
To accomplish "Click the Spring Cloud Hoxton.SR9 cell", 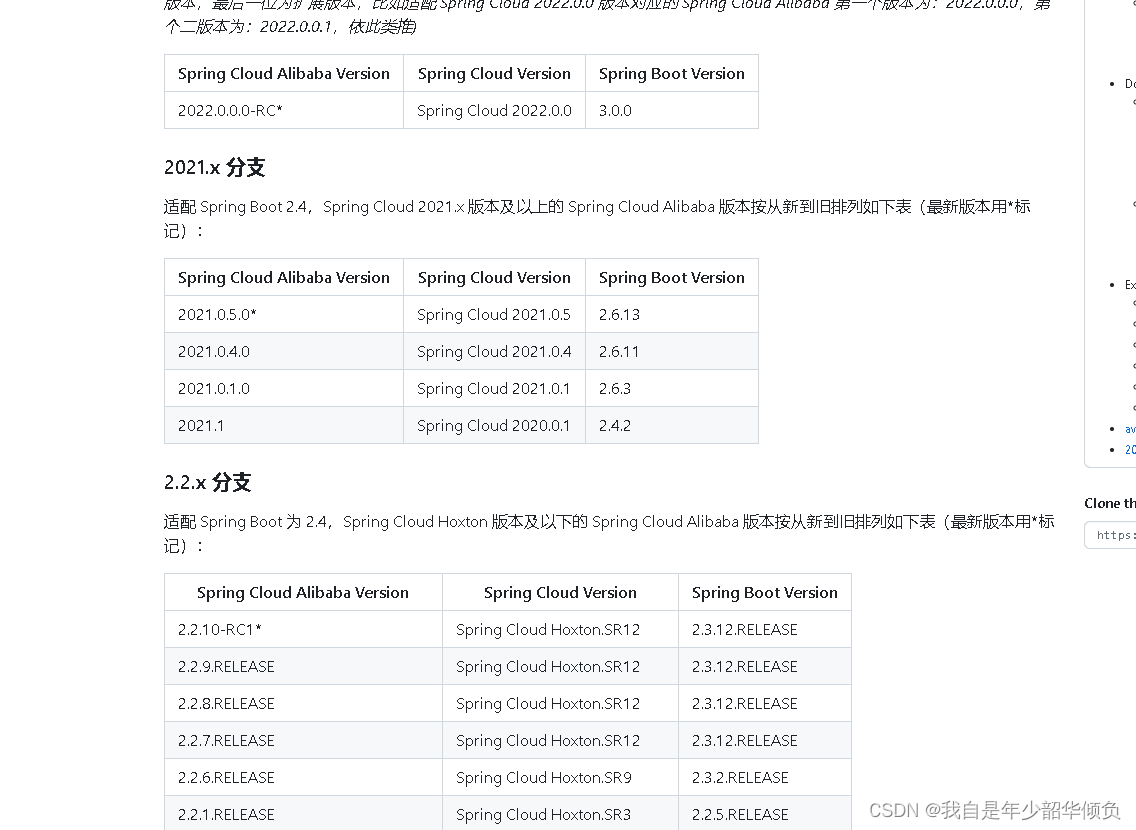I will tap(560, 777).
